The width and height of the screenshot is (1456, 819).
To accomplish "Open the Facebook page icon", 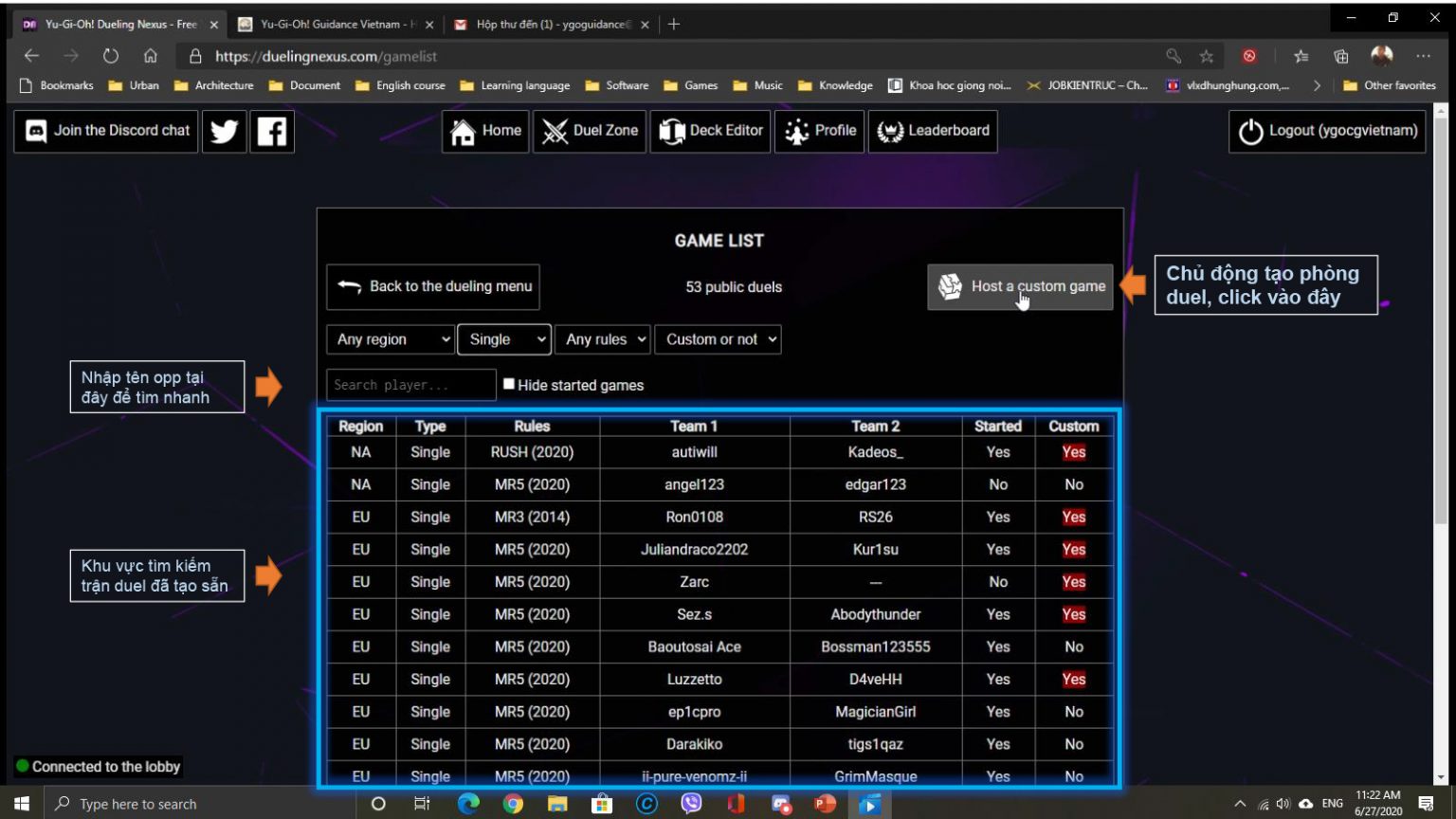I will pos(272,131).
